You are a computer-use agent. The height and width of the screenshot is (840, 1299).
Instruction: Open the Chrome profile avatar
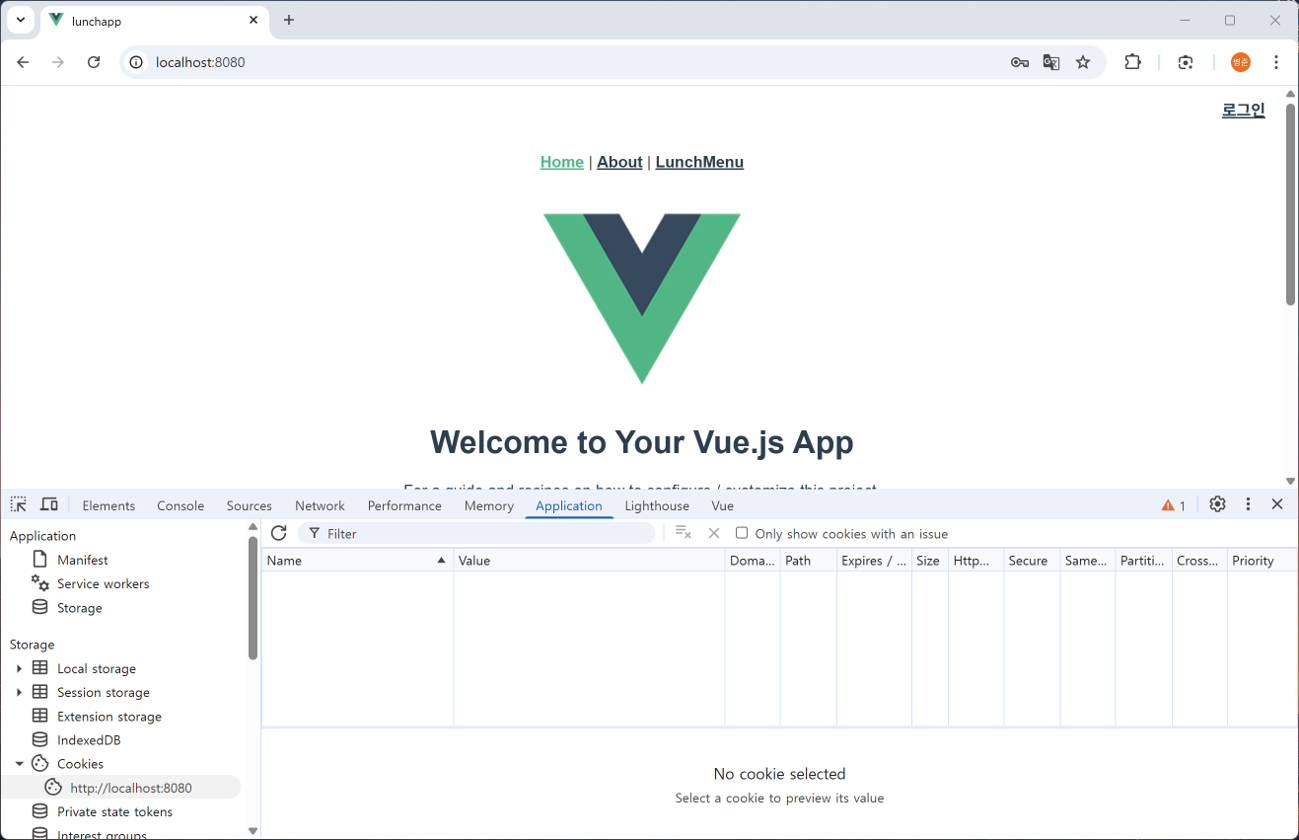tap(1240, 62)
